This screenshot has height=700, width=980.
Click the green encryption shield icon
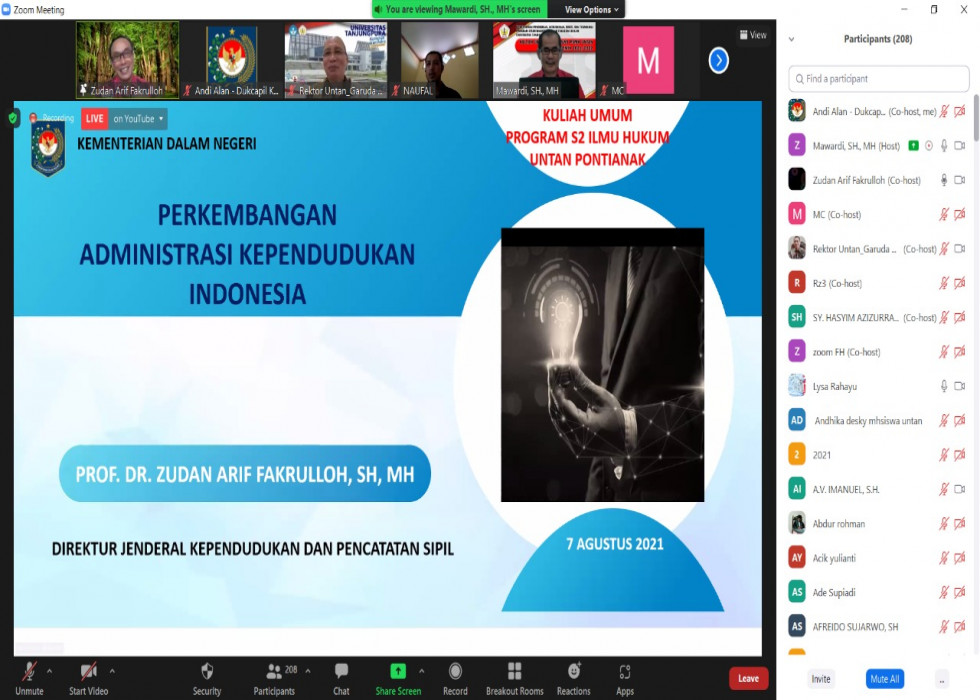[x=13, y=118]
